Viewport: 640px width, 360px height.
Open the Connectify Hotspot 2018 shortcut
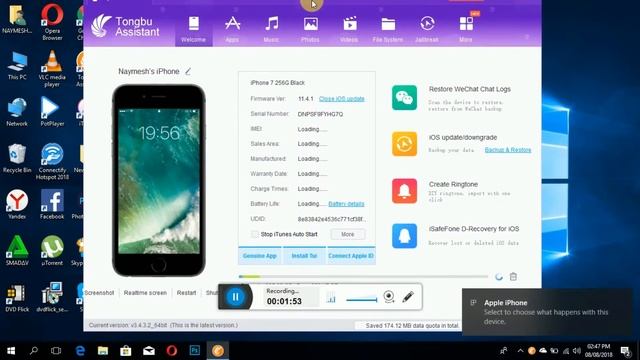pos(52,161)
